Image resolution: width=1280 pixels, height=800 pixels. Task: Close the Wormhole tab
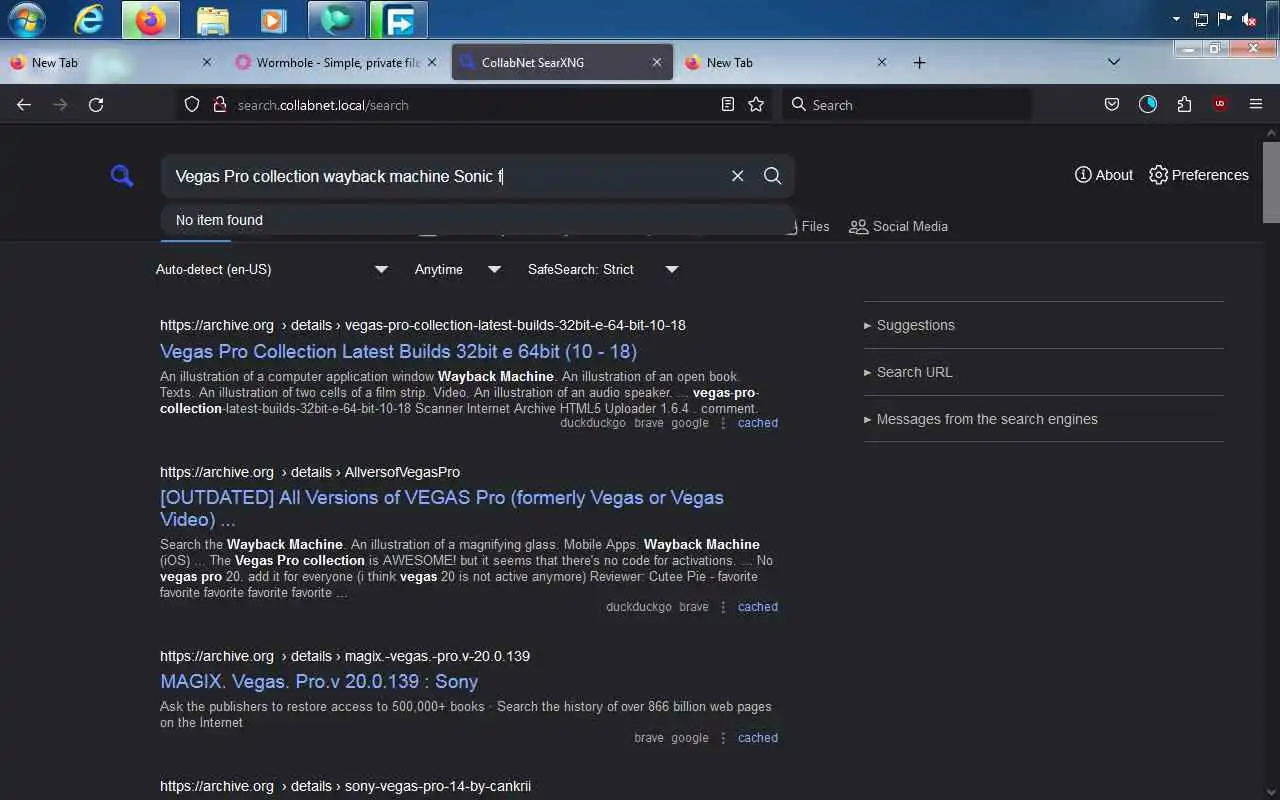[x=432, y=62]
